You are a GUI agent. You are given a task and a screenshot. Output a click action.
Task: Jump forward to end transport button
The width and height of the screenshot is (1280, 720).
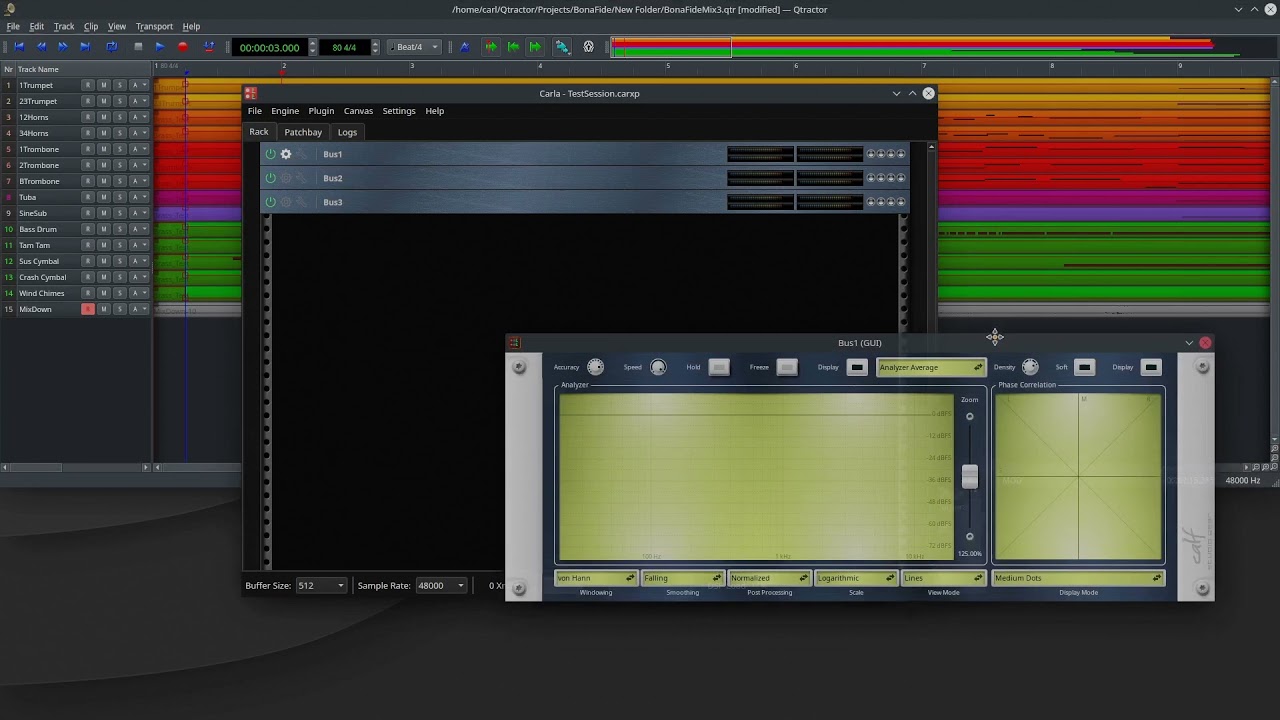[x=85, y=47]
